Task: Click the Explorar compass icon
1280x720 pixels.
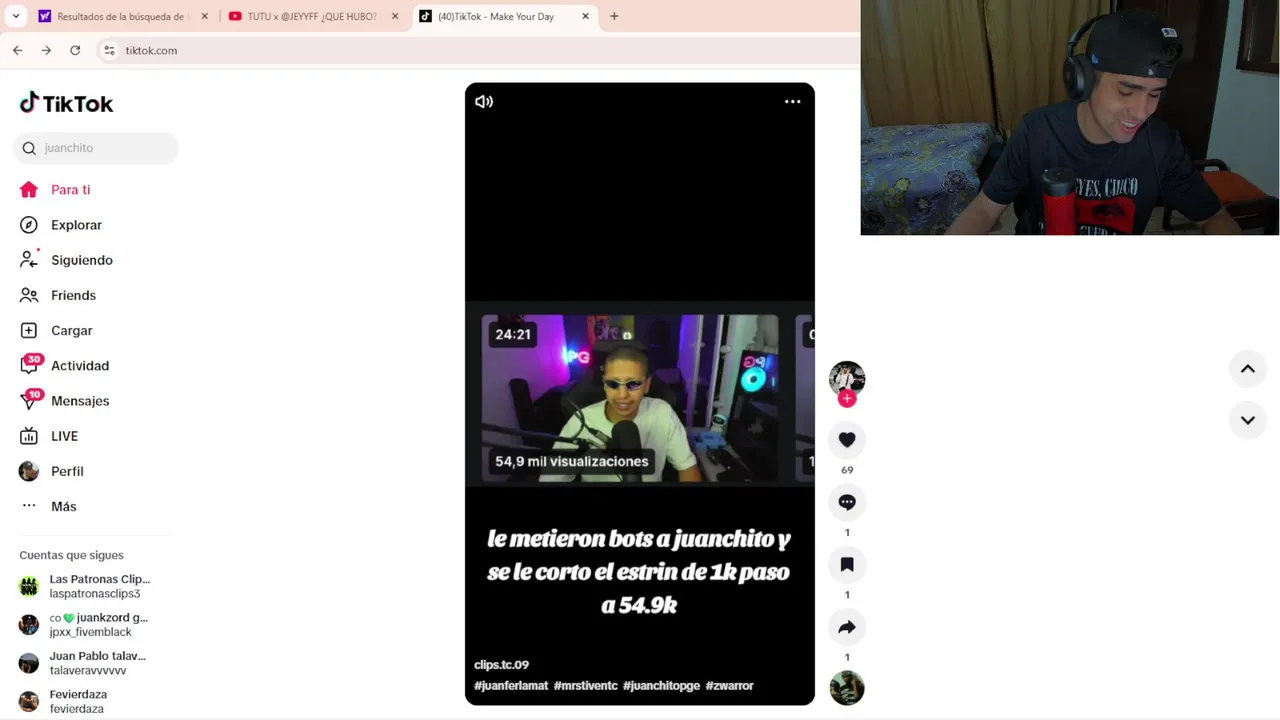Action: click(x=29, y=225)
